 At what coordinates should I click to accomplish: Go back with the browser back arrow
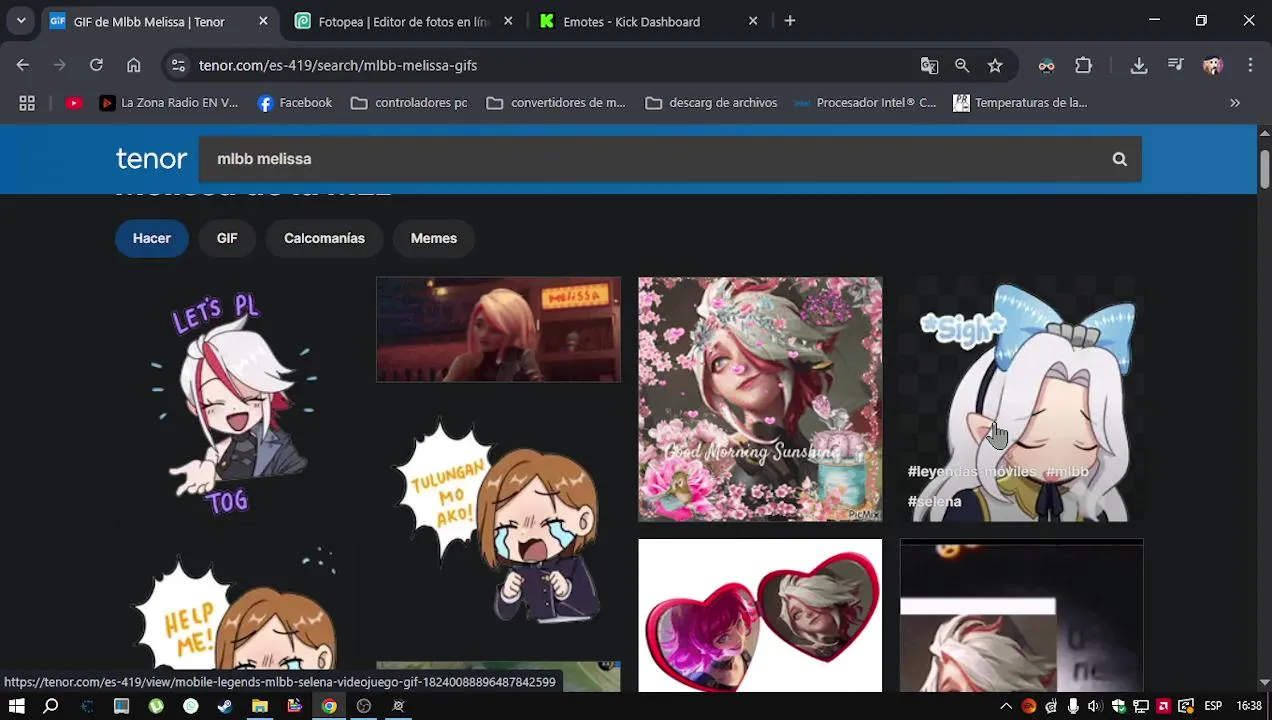point(23,65)
